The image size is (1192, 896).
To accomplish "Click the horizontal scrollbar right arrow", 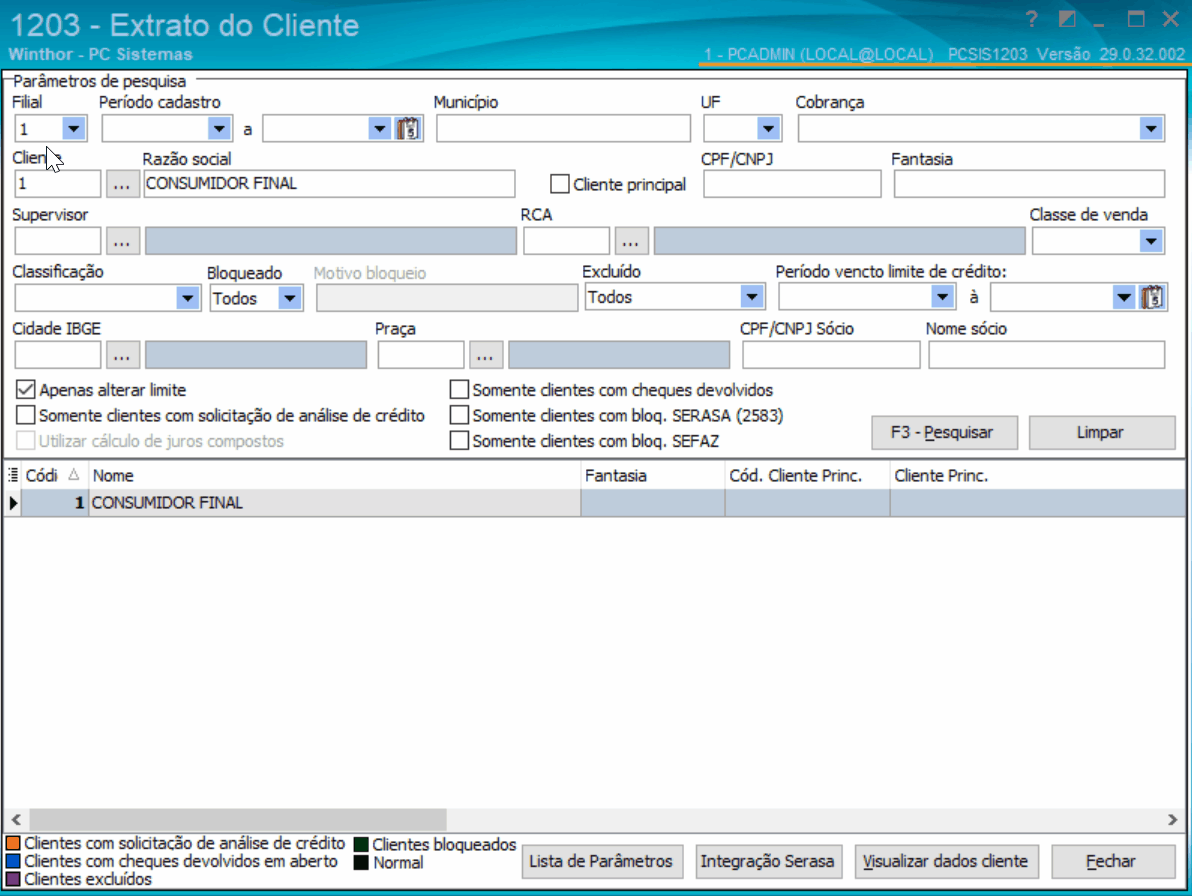I will tap(1172, 819).
